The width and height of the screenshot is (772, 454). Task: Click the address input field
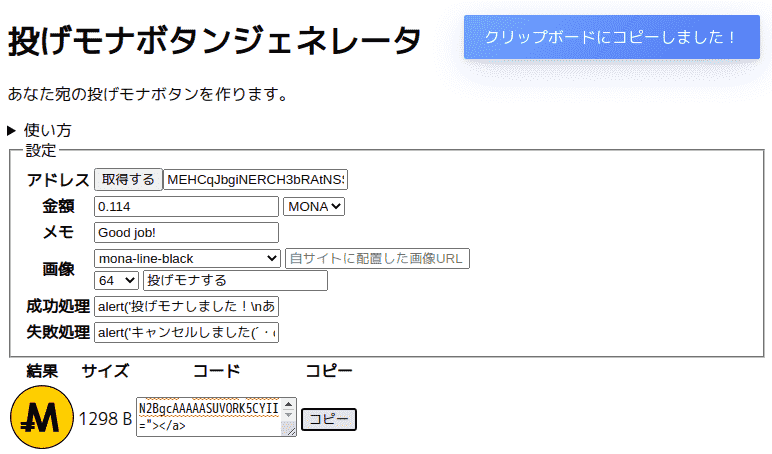[x=255, y=179]
